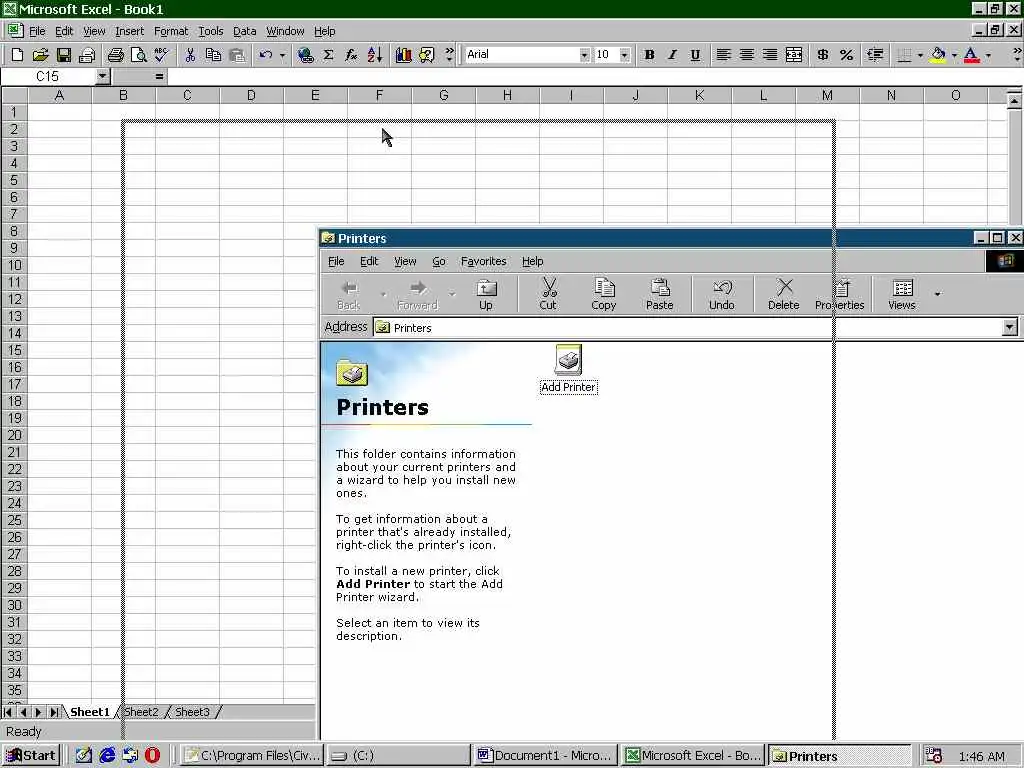Open the Borders dropdown arrow
This screenshot has height=768, width=1024.
pos(920,55)
